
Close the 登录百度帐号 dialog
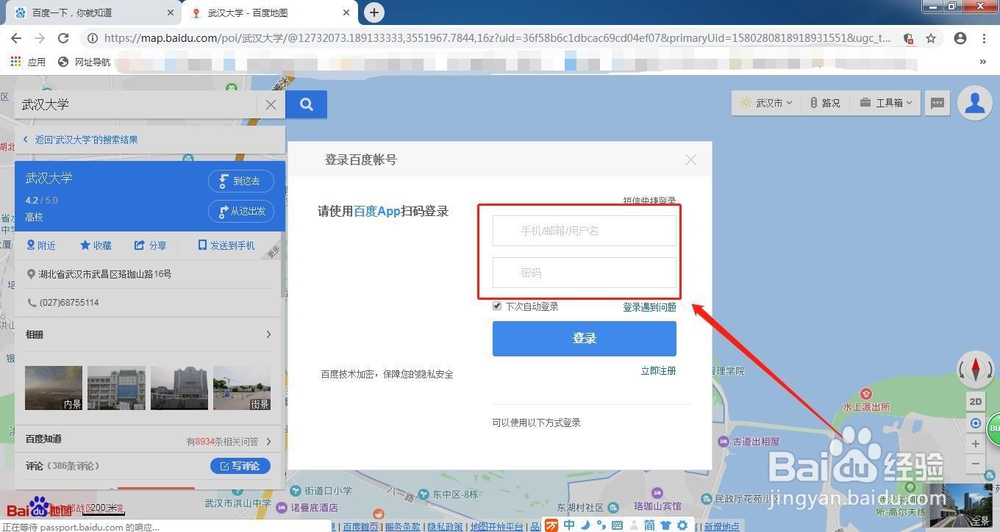(691, 160)
